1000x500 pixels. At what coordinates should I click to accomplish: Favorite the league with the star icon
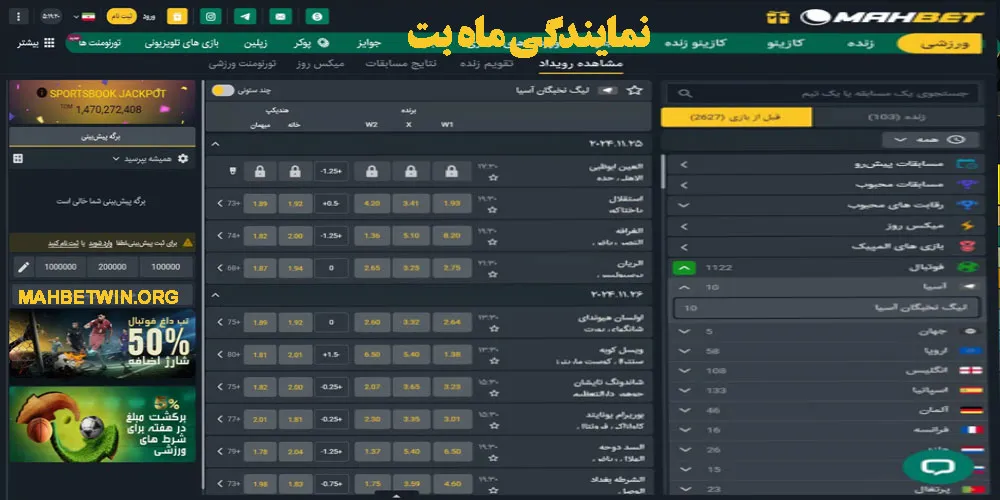click(x=634, y=91)
